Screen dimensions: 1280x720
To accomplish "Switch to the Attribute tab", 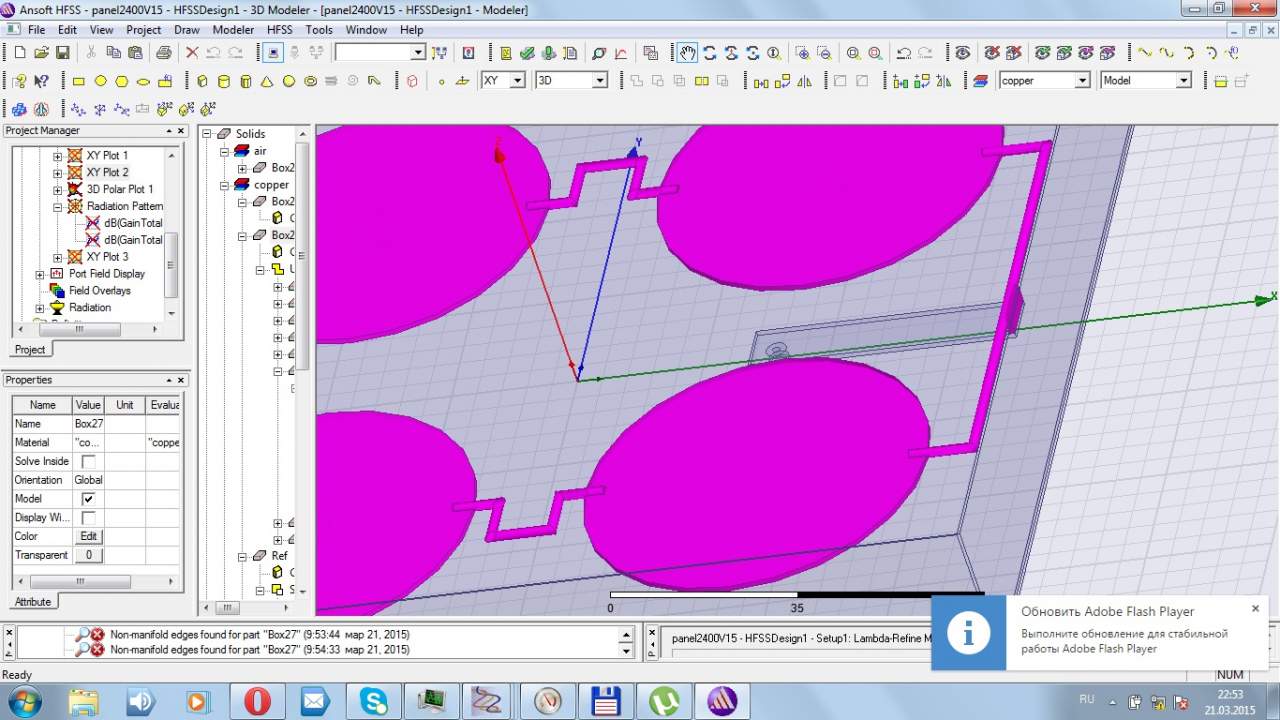I will pos(32,602).
